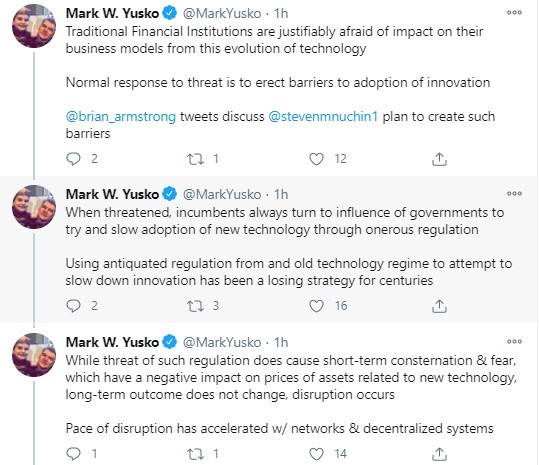539x465 pixels.
Task: Open Mark W. Yusko profile name on first tweet
Action: click(x=112, y=13)
